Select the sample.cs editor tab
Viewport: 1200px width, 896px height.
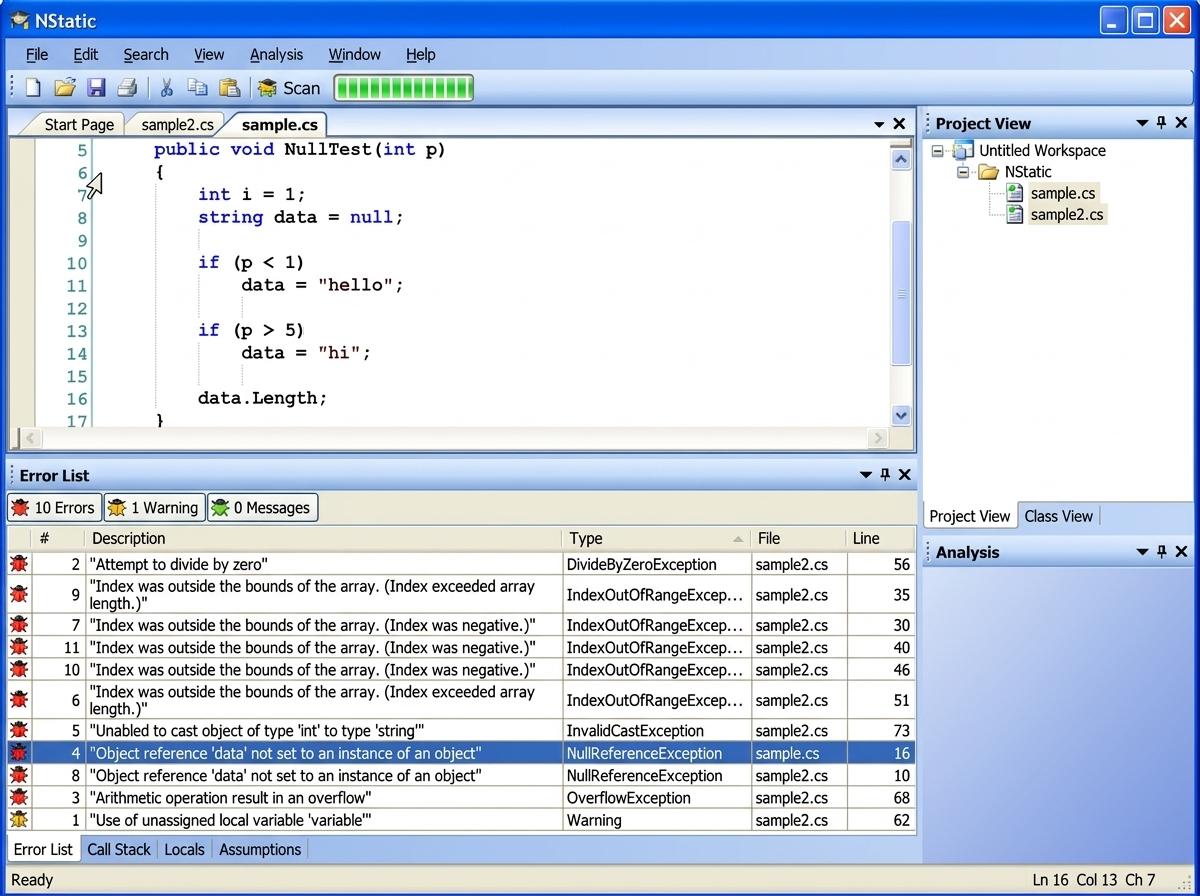(x=279, y=124)
